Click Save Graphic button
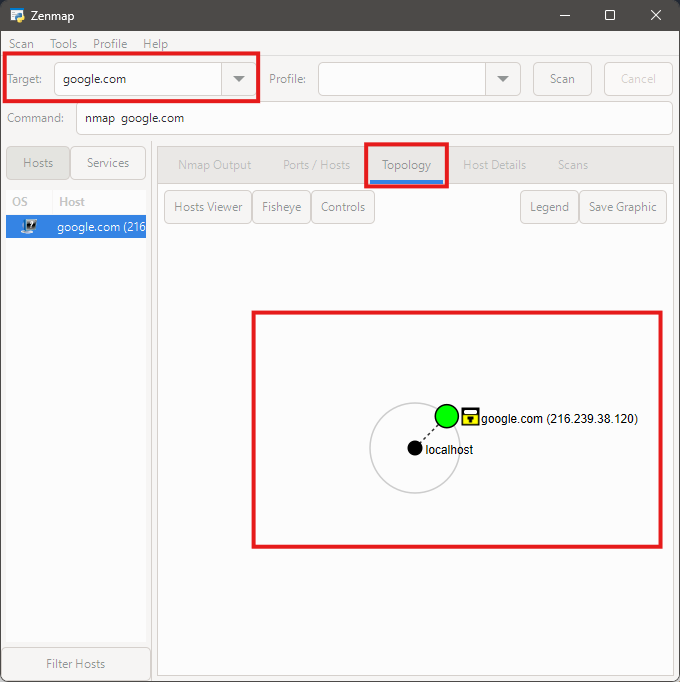 tap(623, 207)
